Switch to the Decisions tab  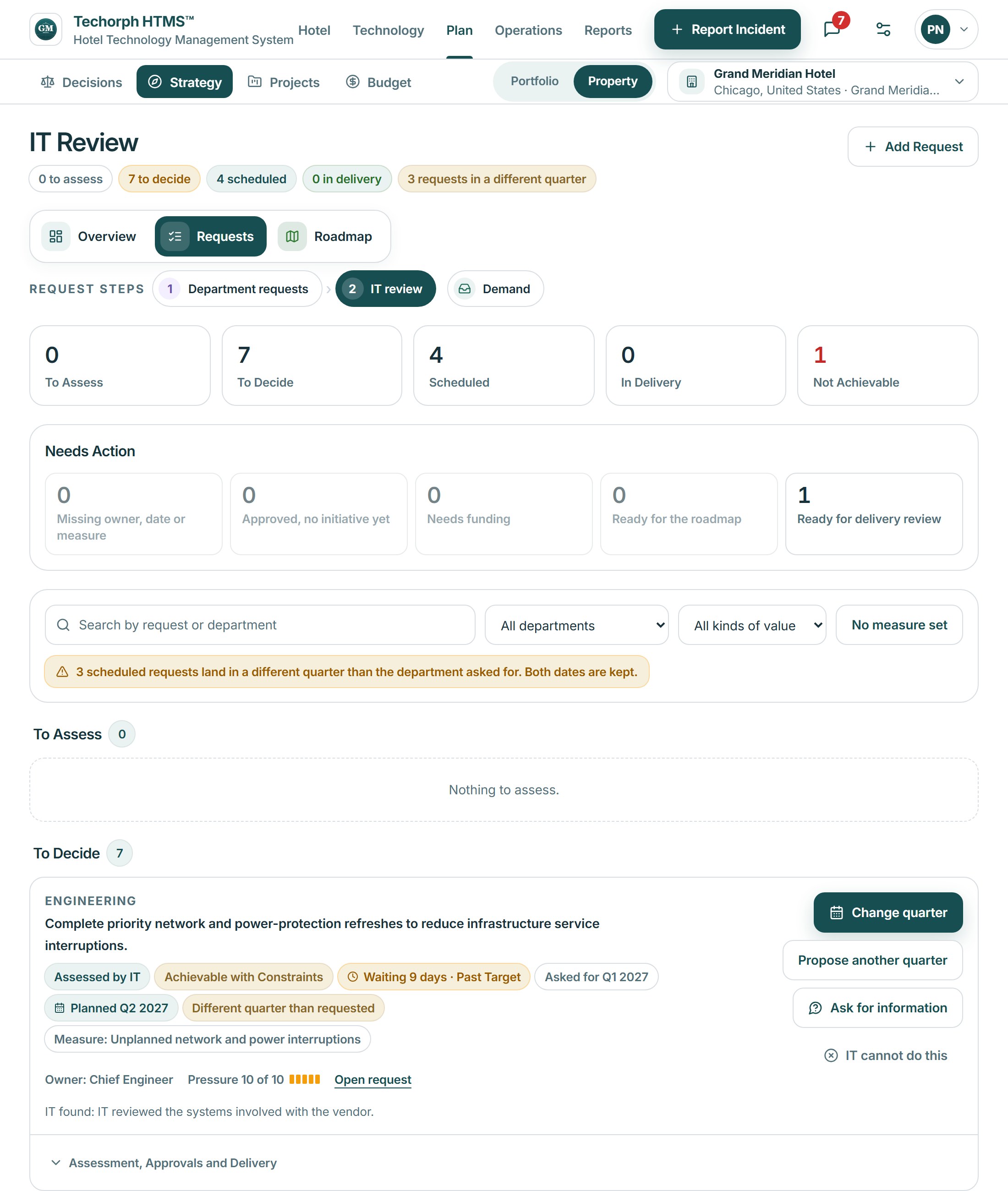pos(81,82)
